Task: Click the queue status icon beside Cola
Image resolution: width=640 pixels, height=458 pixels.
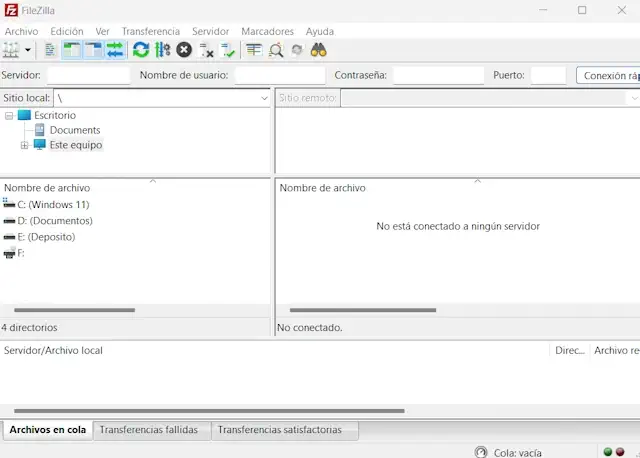Action: (x=481, y=452)
